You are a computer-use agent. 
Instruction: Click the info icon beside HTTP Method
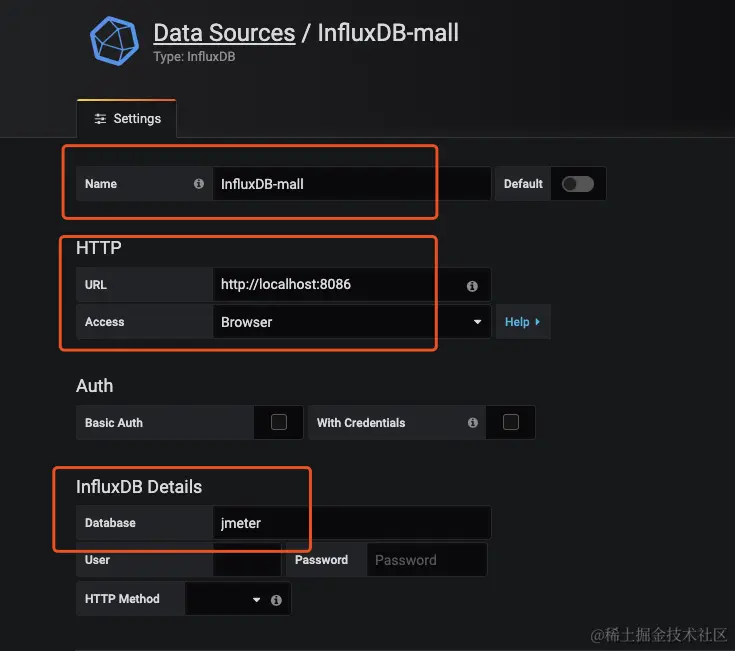pyautogui.click(x=276, y=600)
